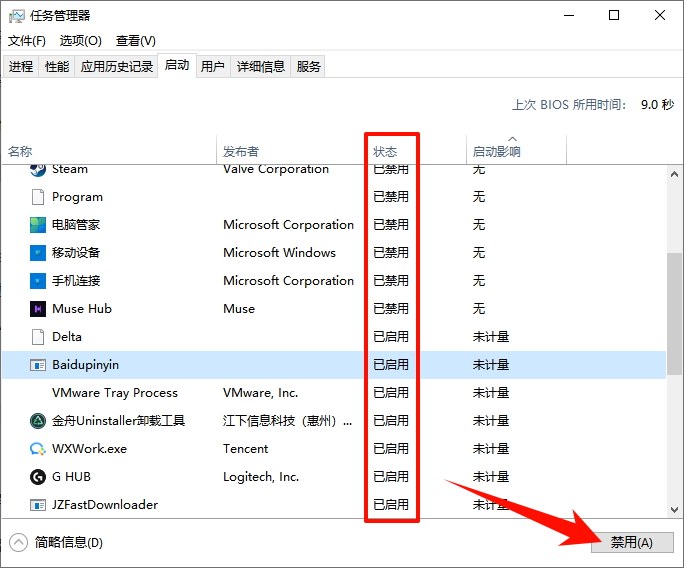Click VMware, Inc. publisher cell
Viewport: 684px width, 568px height.
click(260, 393)
